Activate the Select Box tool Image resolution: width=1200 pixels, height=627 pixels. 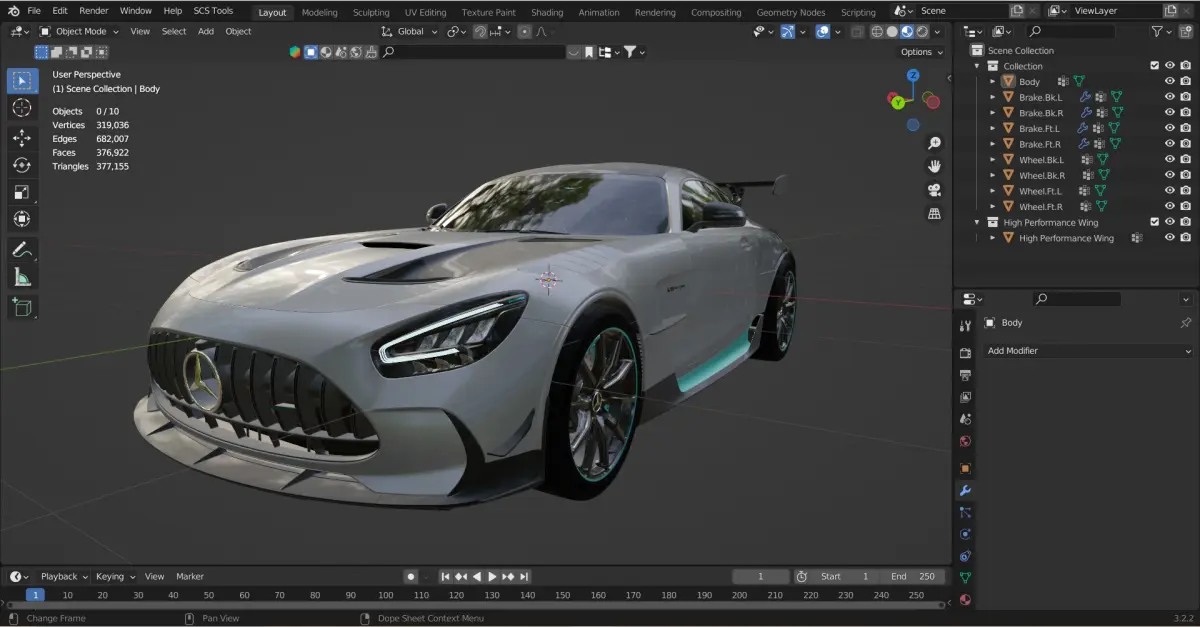(22, 80)
